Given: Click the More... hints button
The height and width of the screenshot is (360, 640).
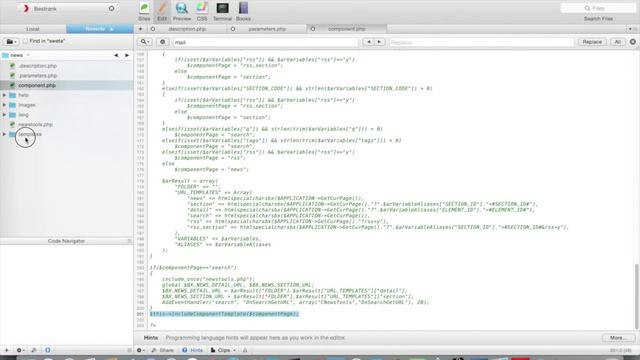Looking at the screenshot, I should click(618, 338).
